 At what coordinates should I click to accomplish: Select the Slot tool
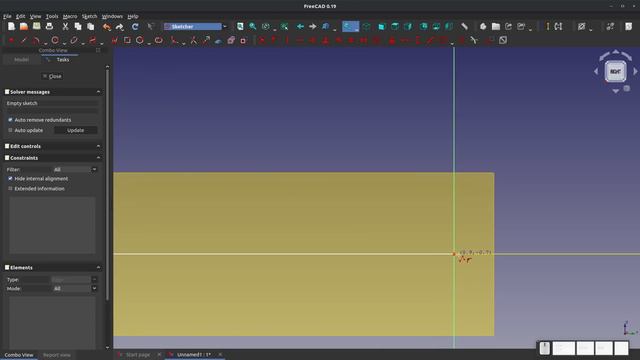point(158,40)
